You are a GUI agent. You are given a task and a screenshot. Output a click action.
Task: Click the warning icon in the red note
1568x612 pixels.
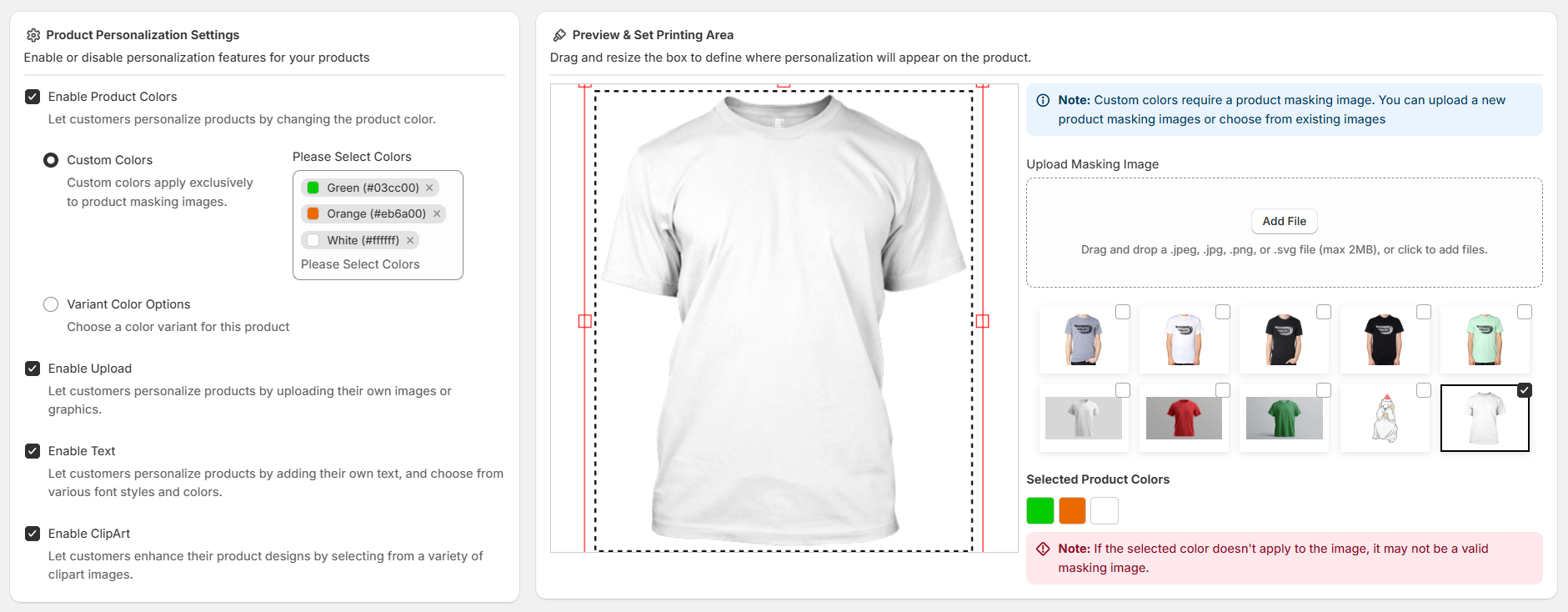point(1042,549)
